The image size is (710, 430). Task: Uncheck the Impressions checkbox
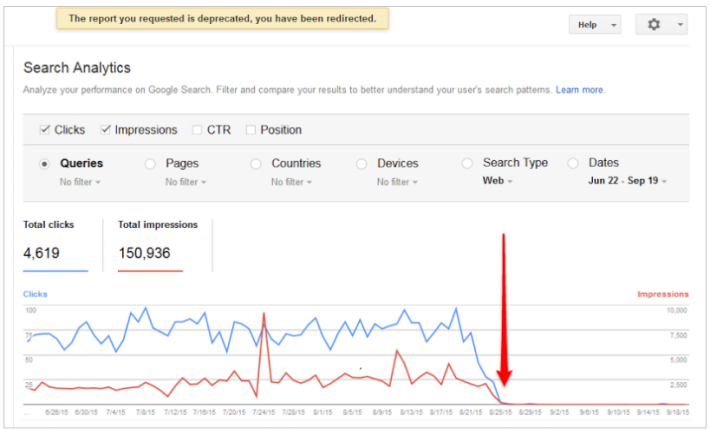(x=105, y=130)
